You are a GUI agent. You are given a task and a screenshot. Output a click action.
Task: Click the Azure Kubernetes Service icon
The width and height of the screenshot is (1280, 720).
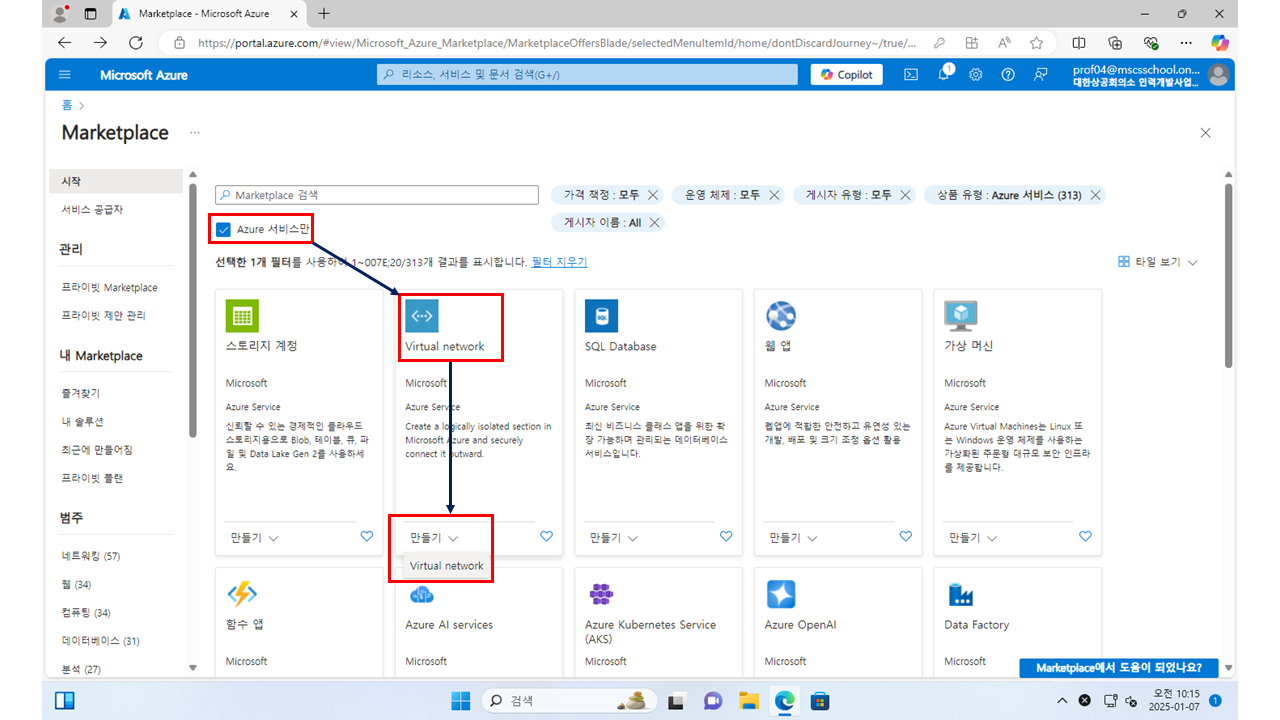click(601, 594)
